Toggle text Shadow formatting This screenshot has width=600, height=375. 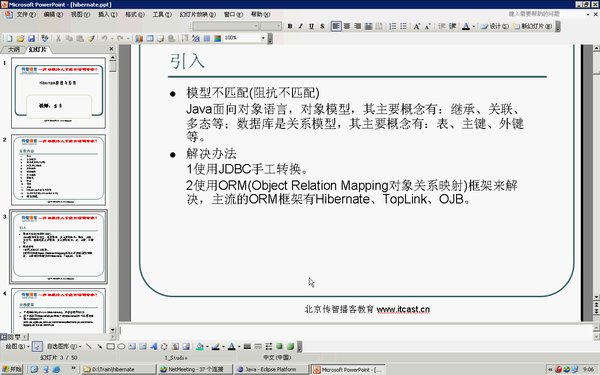[322, 26]
